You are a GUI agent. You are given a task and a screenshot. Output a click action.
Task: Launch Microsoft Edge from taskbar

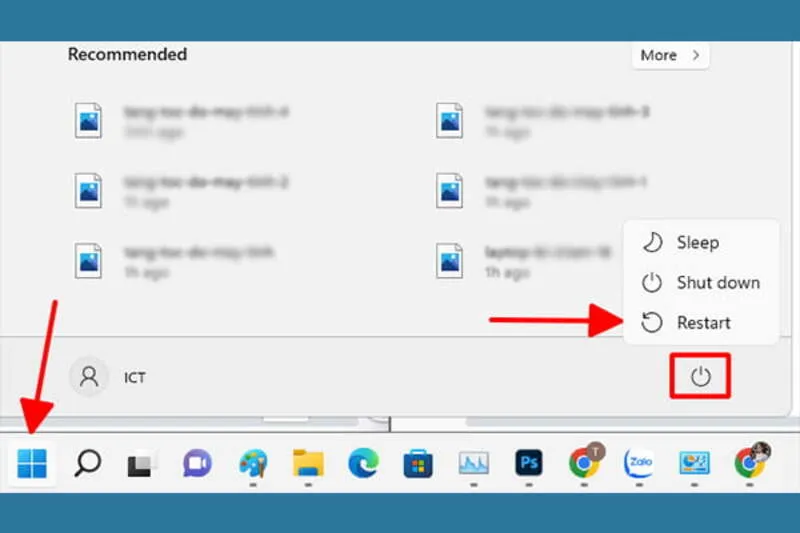point(363,463)
